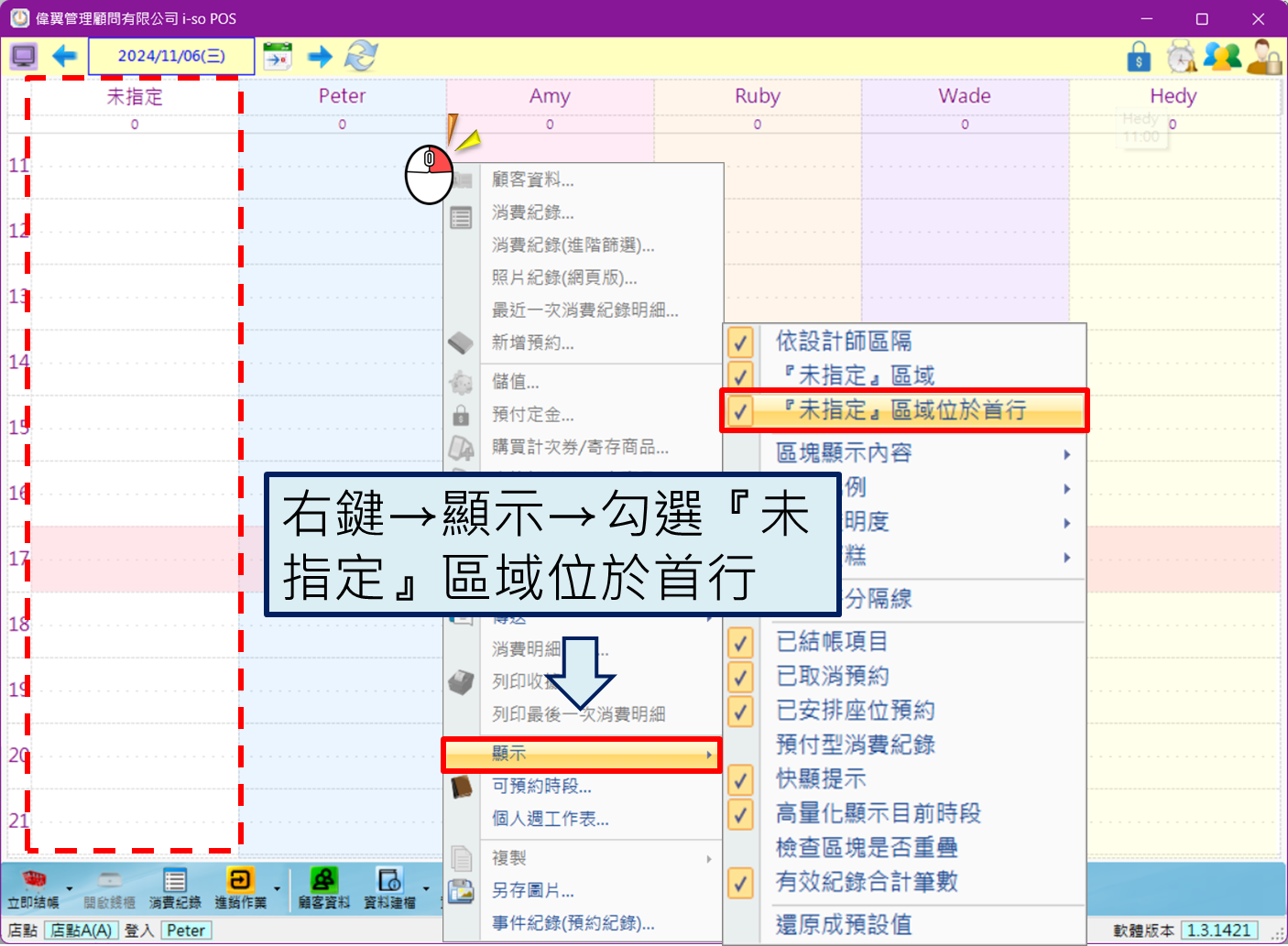The image size is (1288, 946).
Task: Toggle 『未指定』區域位於首行 checkbox
Action: (x=740, y=410)
